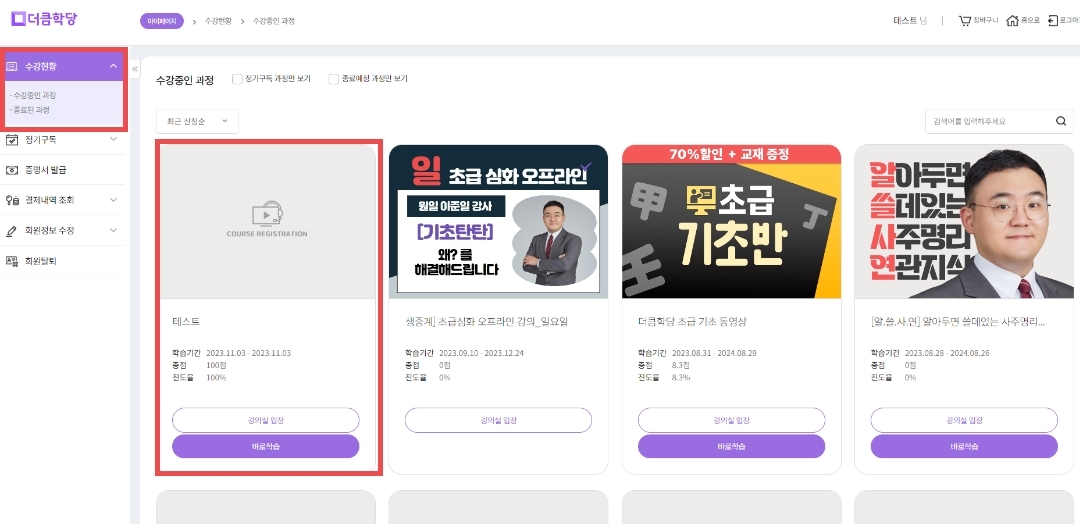
Task: Open the shopping cart (장바구니) icon
Action: 964,21
